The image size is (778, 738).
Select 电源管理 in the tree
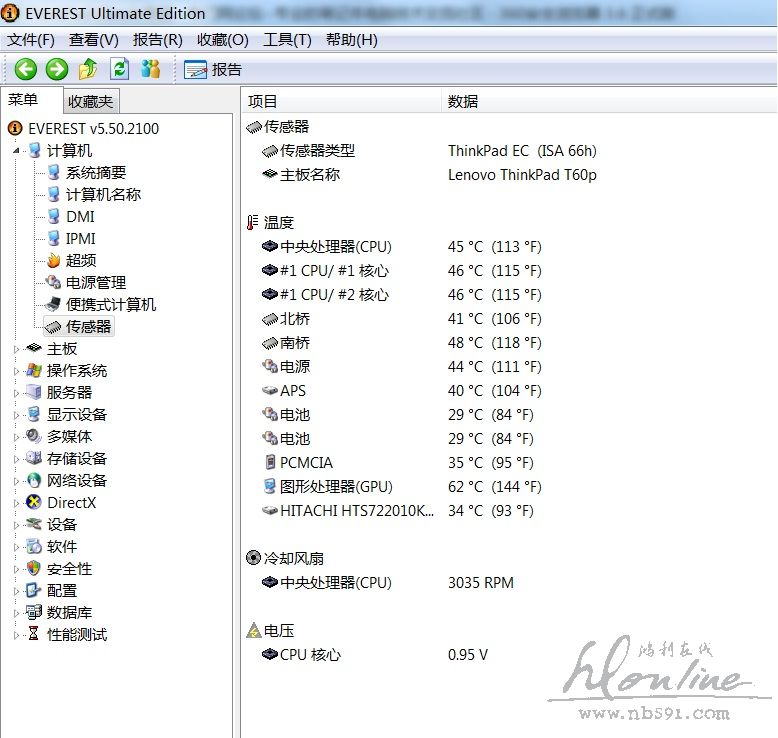(x=95, y=283)
